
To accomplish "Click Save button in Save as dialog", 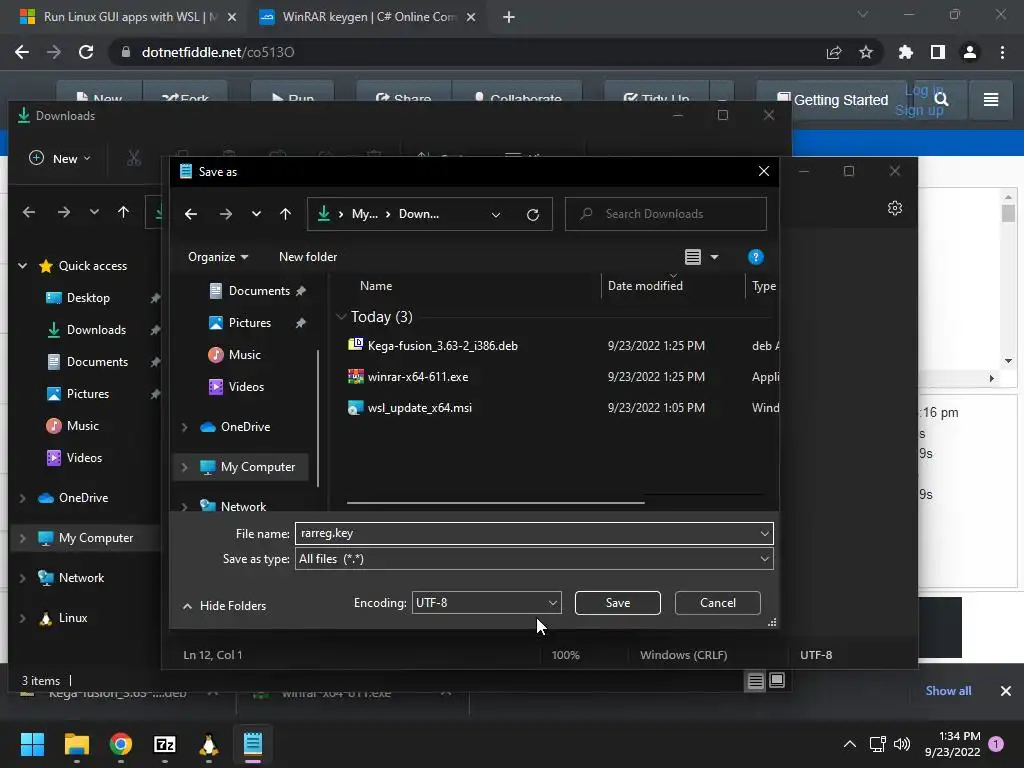I will tap(617, 603).
